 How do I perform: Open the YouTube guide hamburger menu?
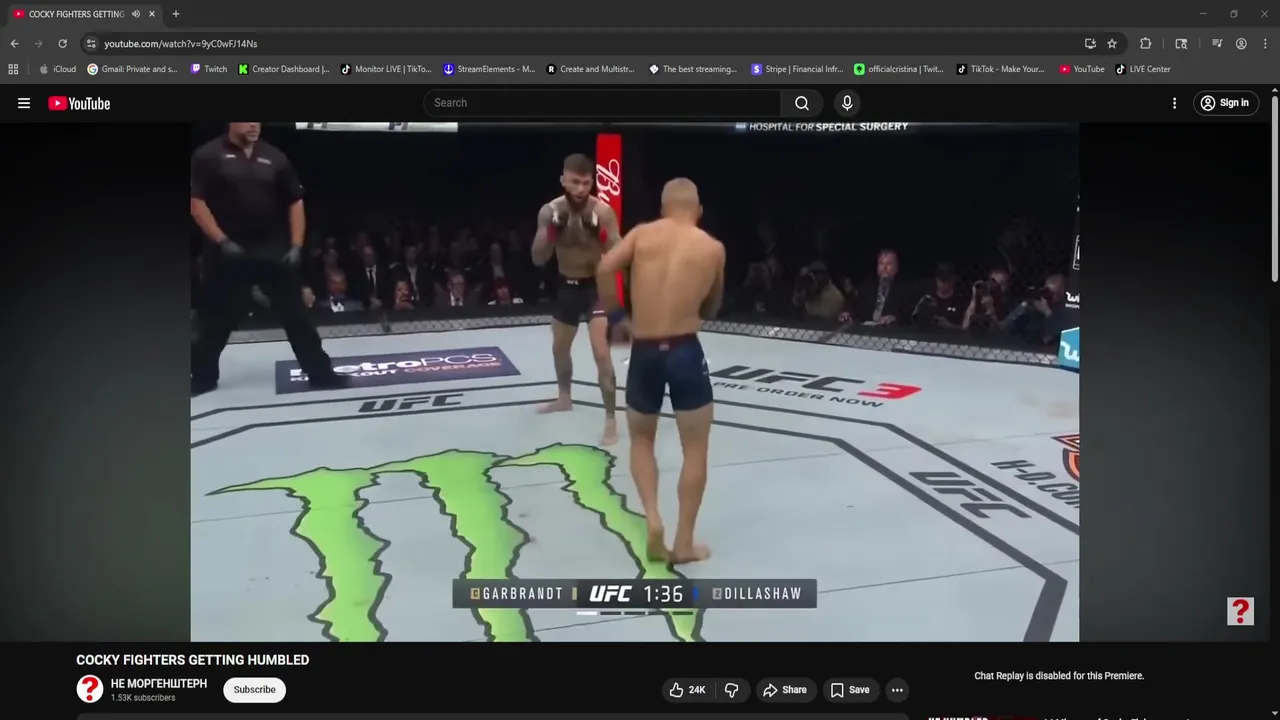(x=24, y=103)
